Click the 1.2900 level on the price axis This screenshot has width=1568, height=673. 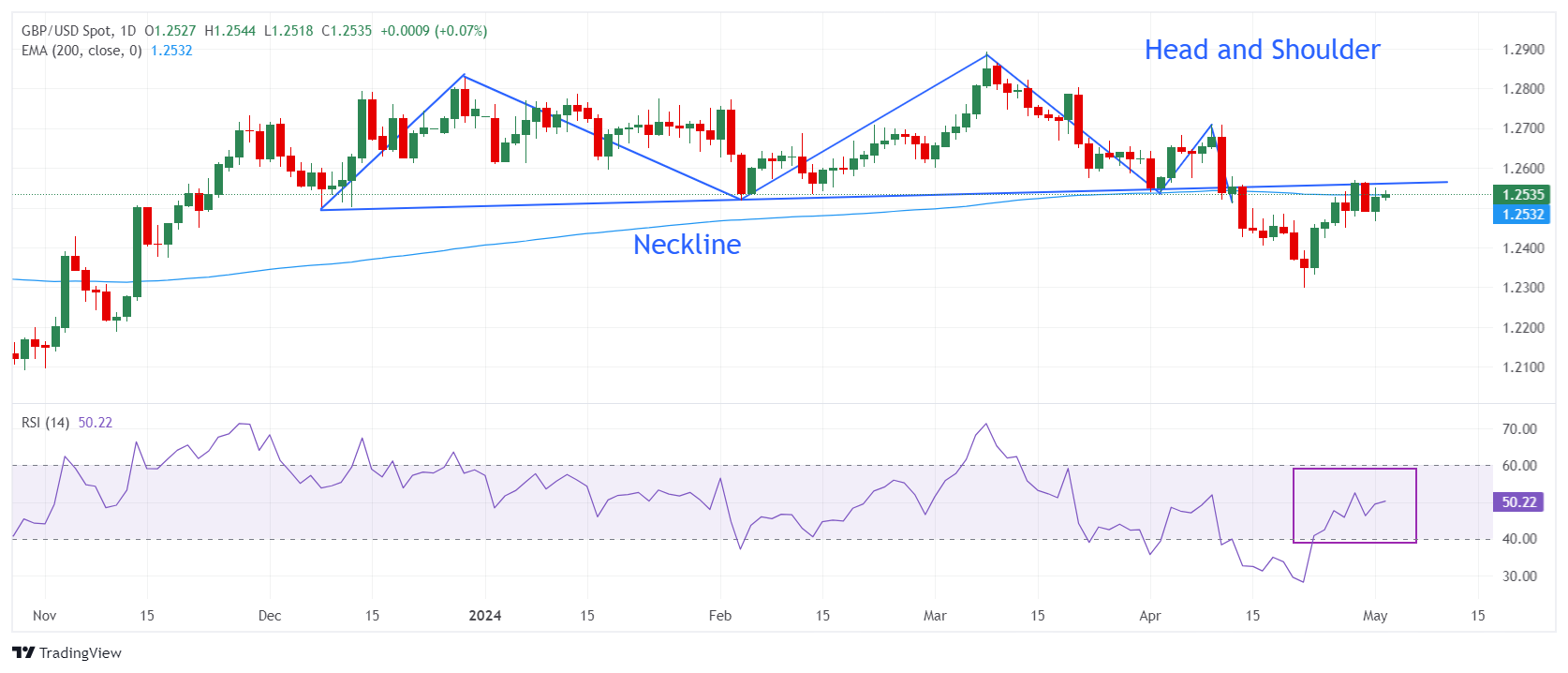point(1523,50)
